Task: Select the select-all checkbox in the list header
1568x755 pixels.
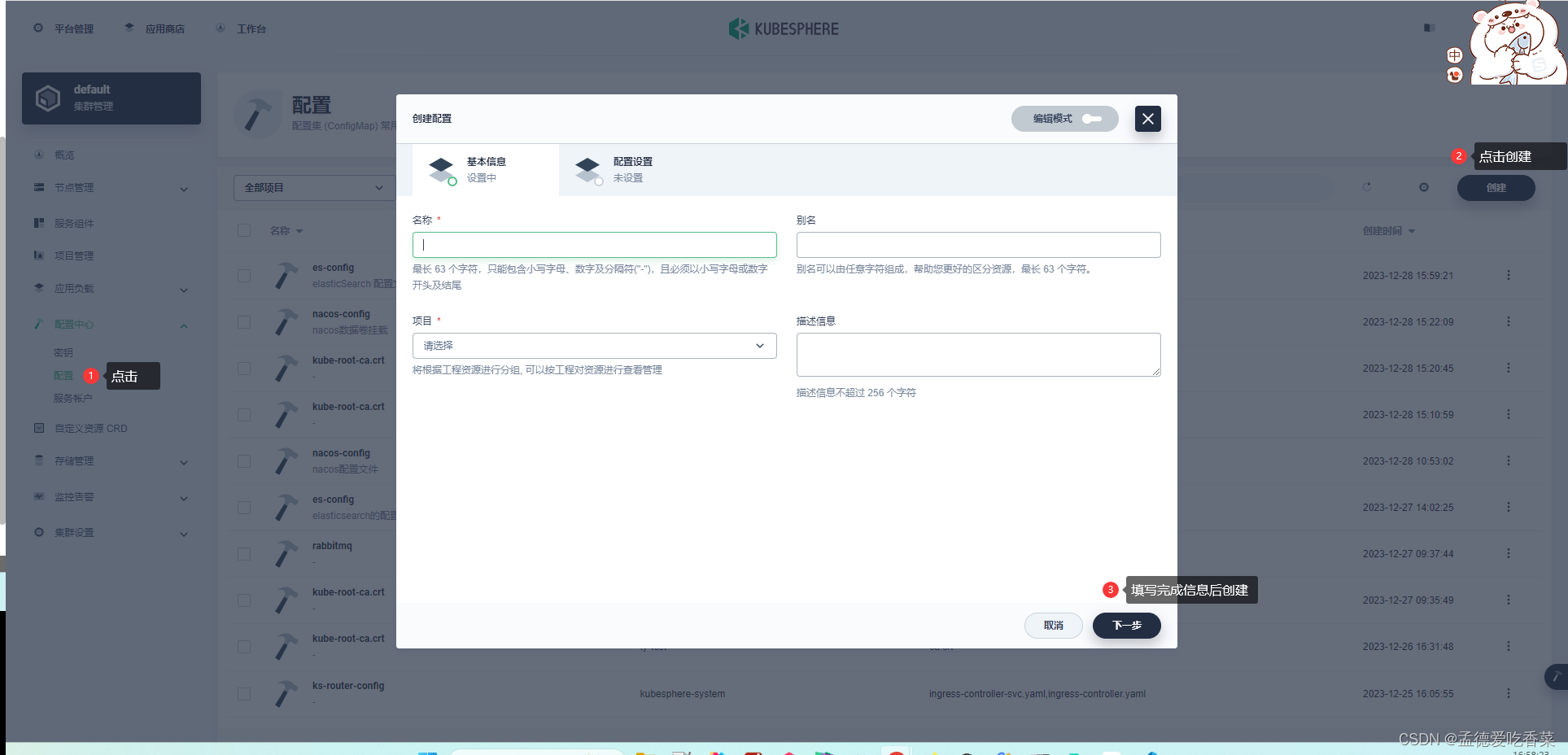Action: click(x=243, y=230)
